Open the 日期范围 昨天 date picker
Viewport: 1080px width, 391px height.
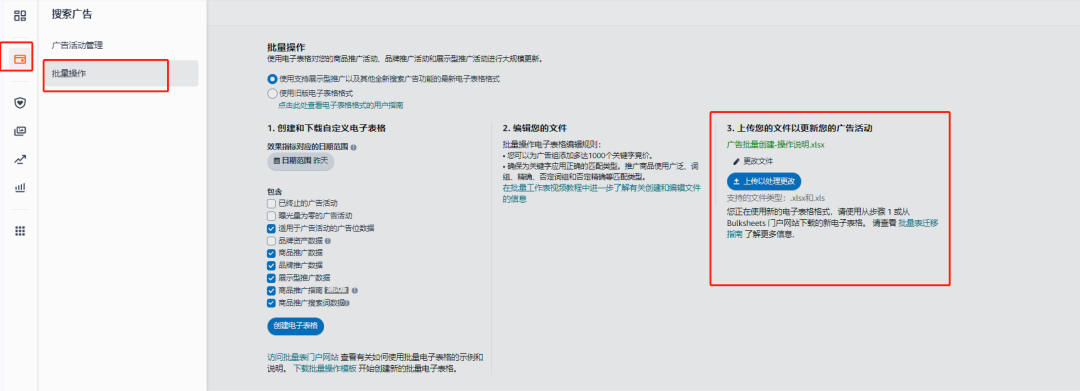300,161
